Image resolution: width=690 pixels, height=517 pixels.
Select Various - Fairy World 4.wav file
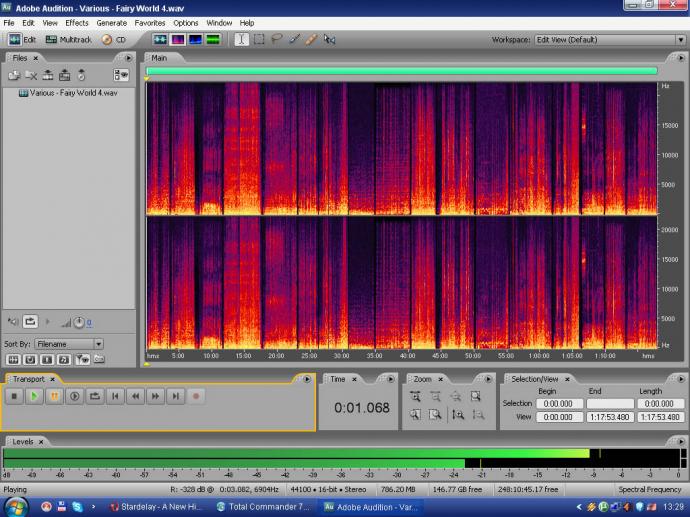[x=69, y=93]
